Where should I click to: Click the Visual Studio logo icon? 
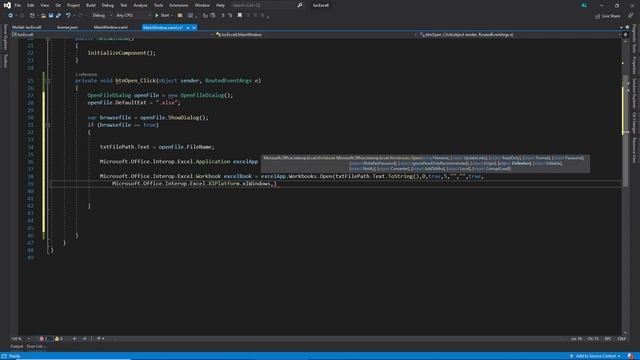tap(7, 5)
